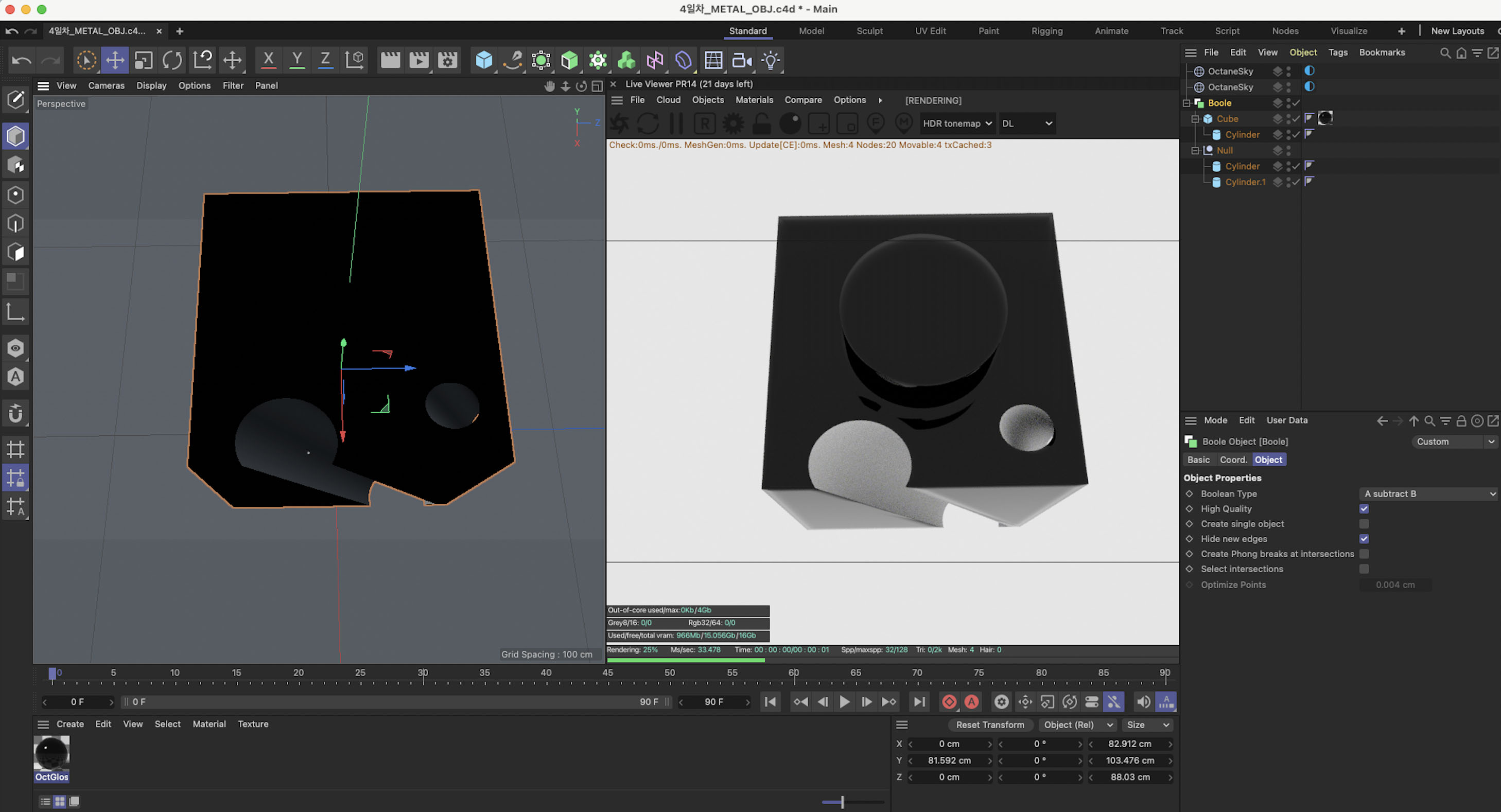Pause rendering in Live Viewer
Viewport: 1501px width, 812px height.
point(676,123)
